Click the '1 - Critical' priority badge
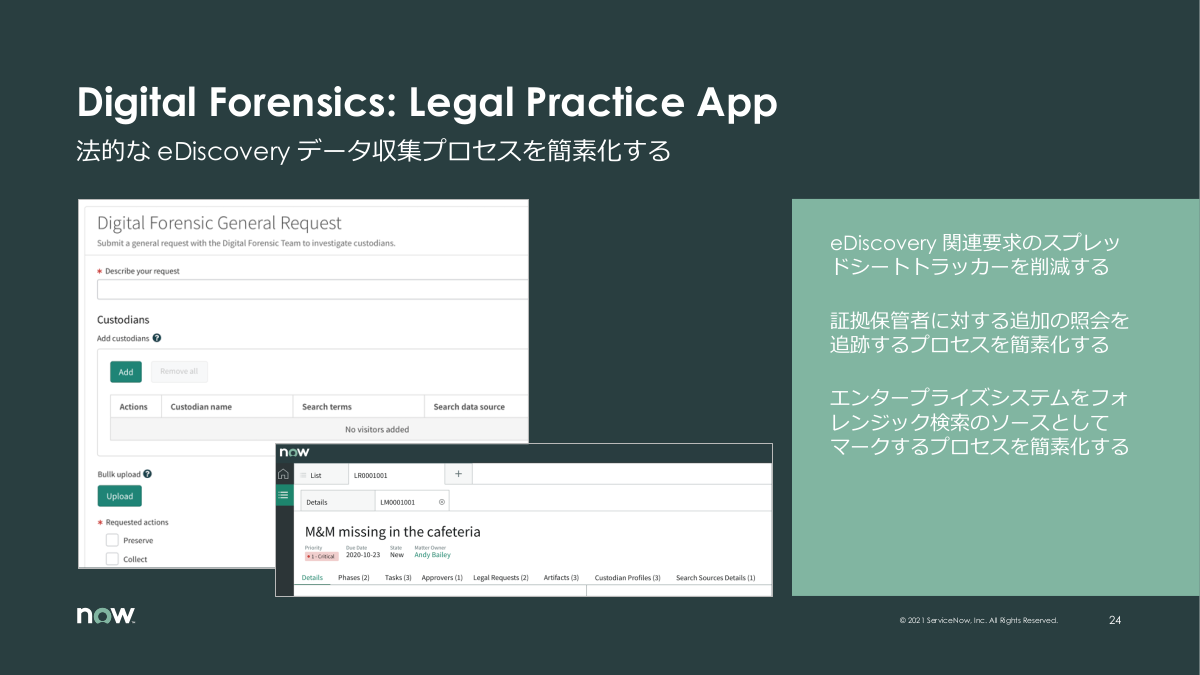The width and height of the screenshot is (1200, 675). pyautogui.click(x=322, y=556)
